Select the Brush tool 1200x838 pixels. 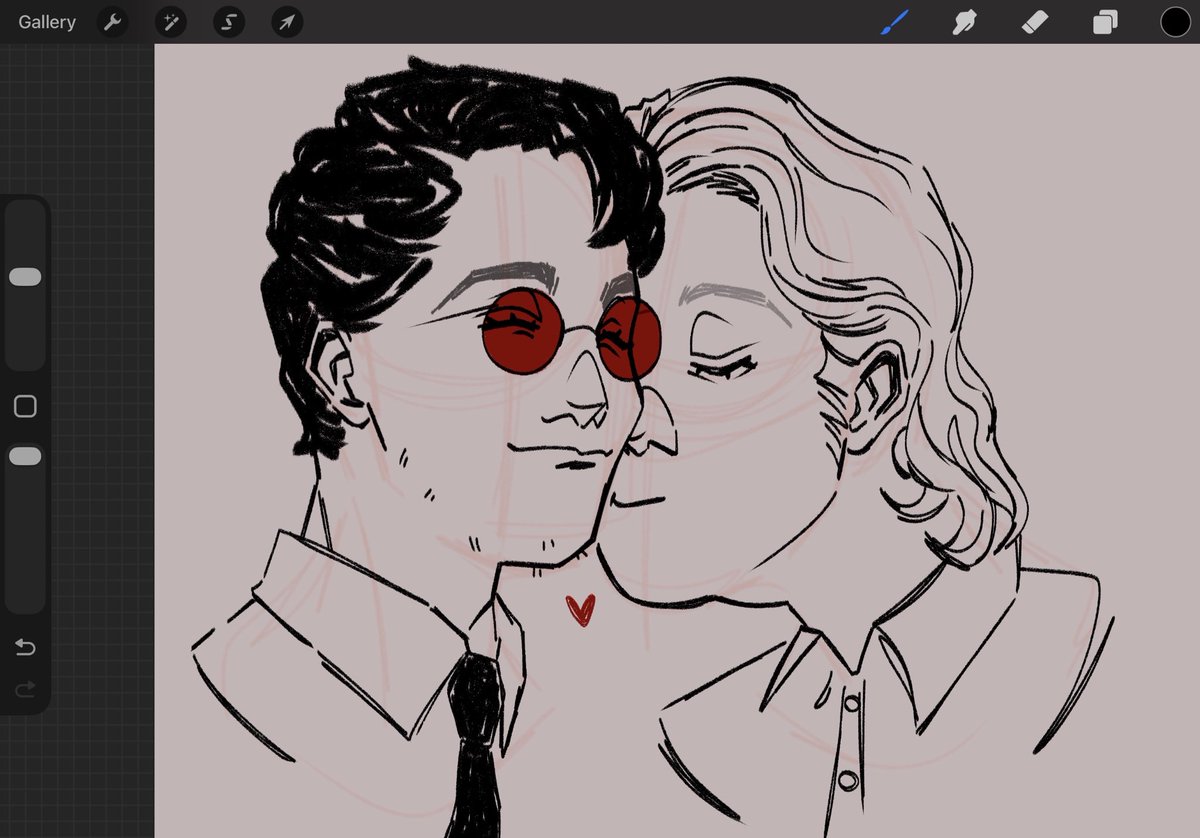(x=895, y=22)
